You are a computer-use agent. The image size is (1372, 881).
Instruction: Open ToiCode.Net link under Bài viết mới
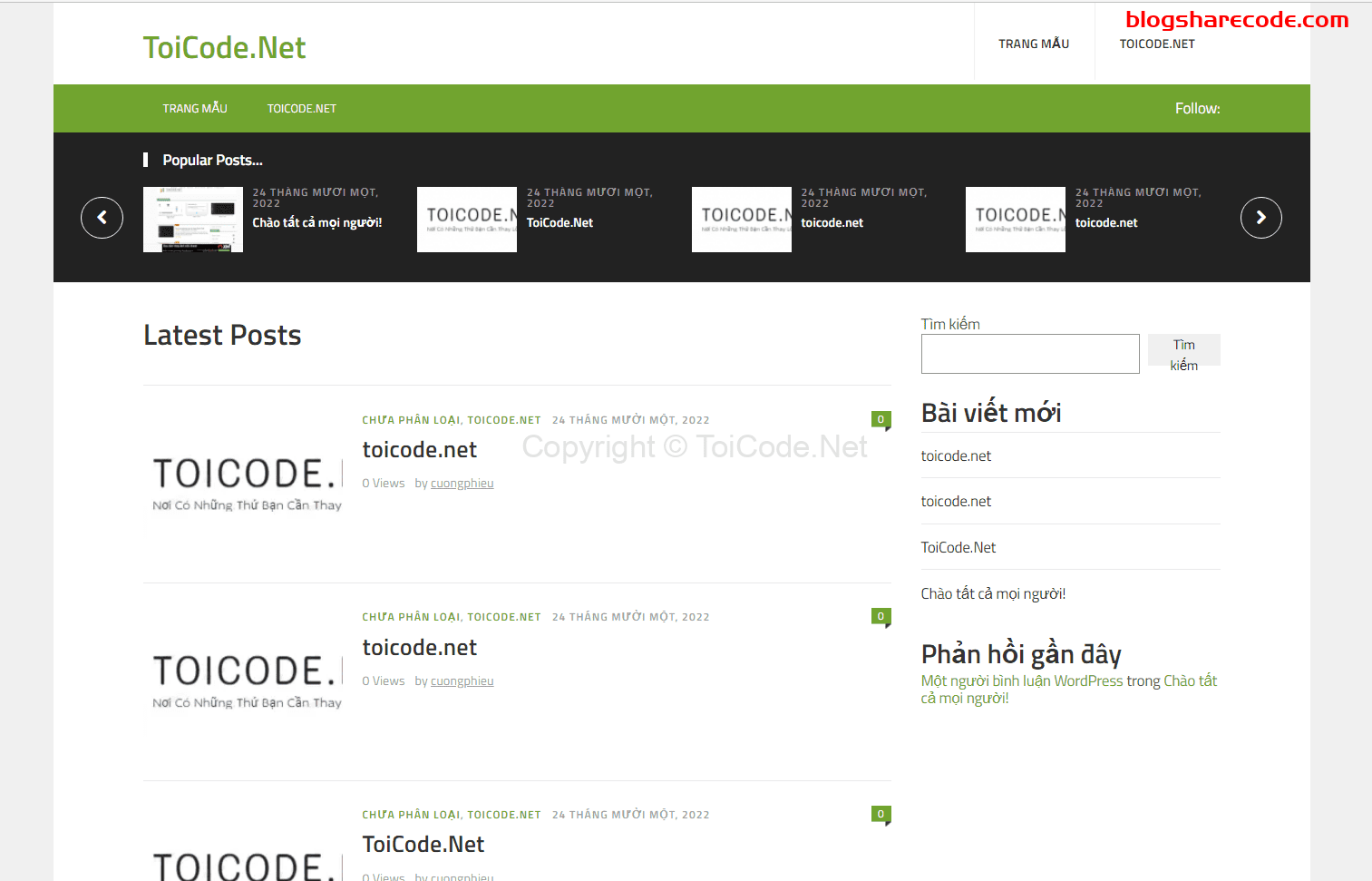[x=958, y=547]
